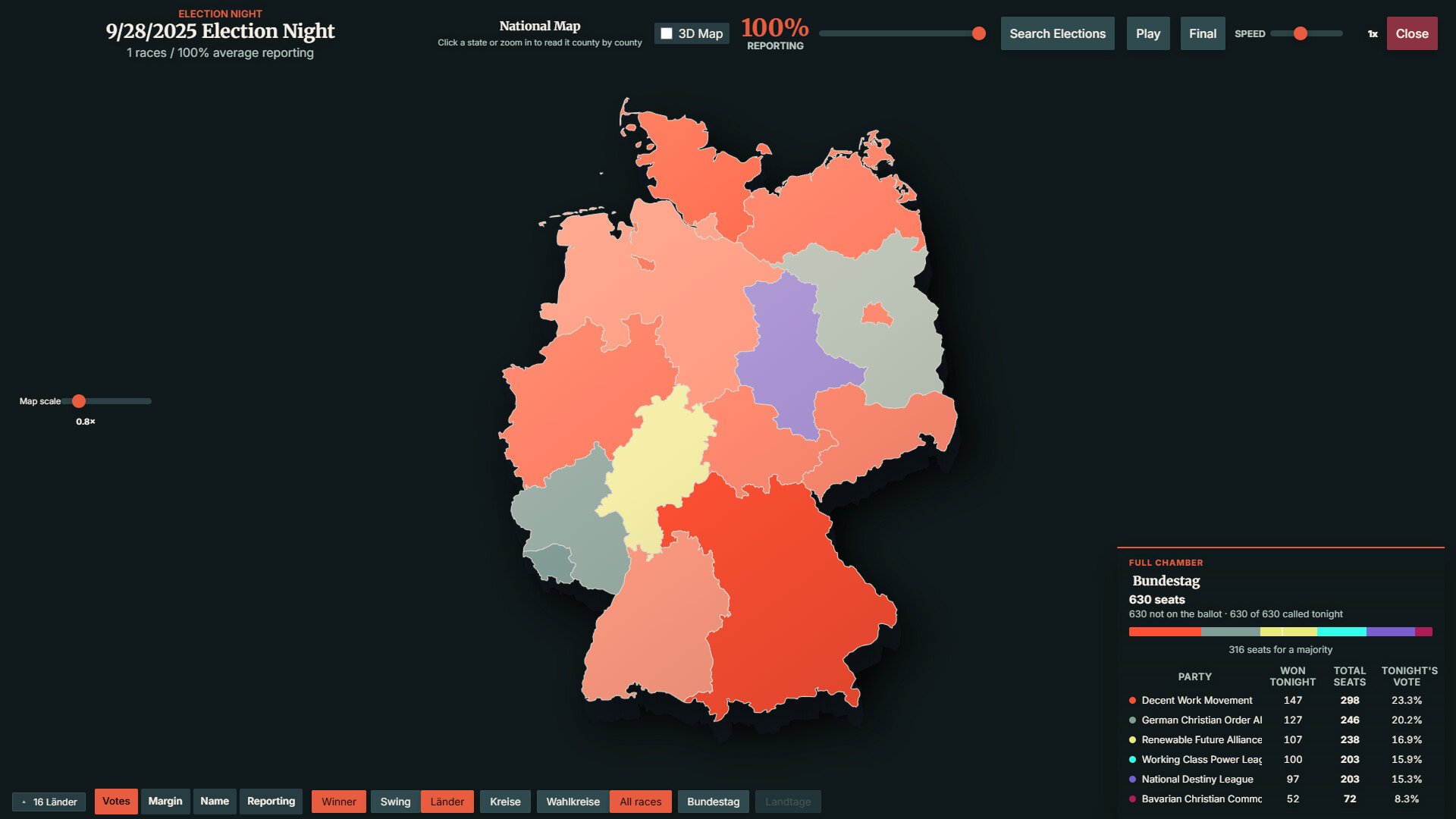Image resolution: width=1456 pixels, height=819 pixels.
Task: Click the TOTAL SEATS column header
Action: 1350,676
